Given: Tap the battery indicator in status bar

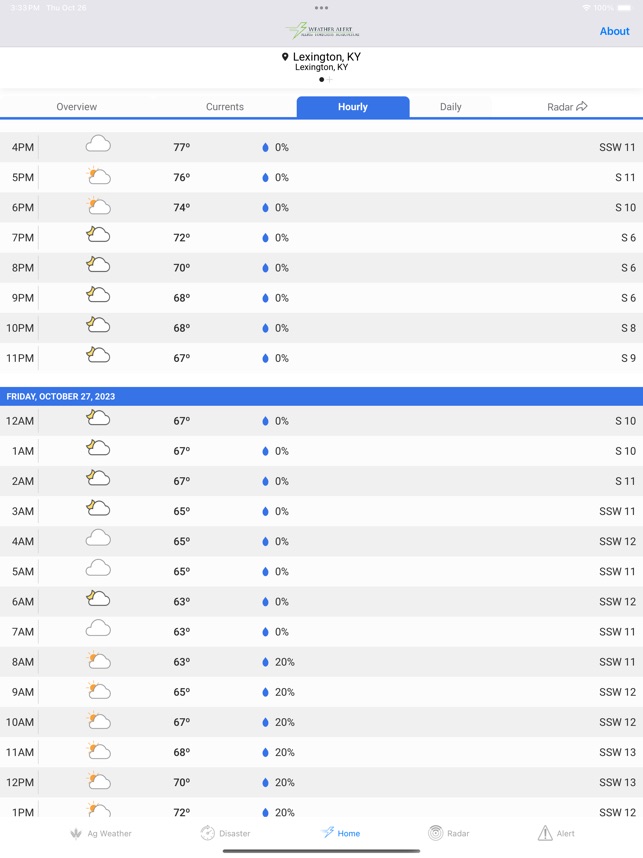Looking at the screenshot, I should (624, 8).
